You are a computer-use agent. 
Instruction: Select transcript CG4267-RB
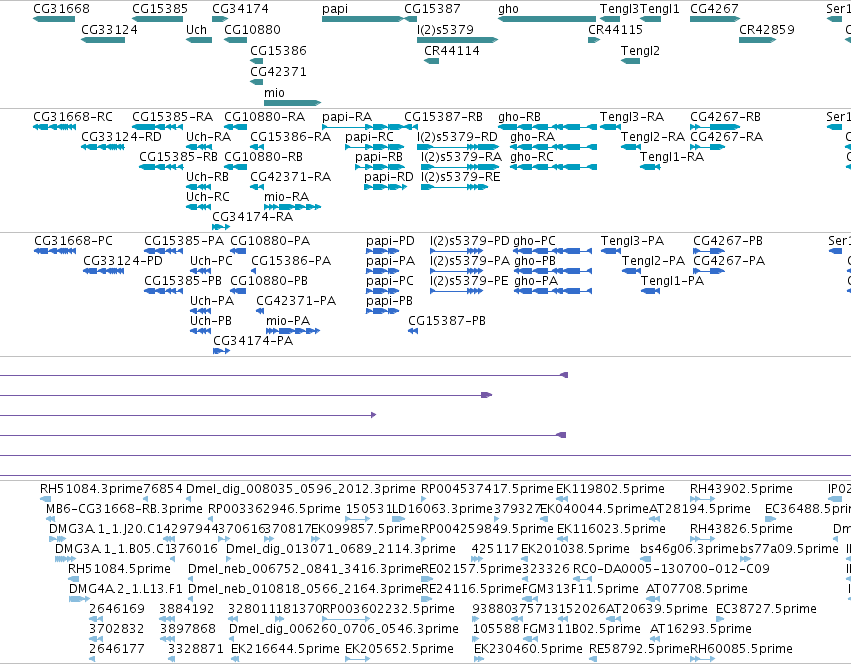coord(725,117)
